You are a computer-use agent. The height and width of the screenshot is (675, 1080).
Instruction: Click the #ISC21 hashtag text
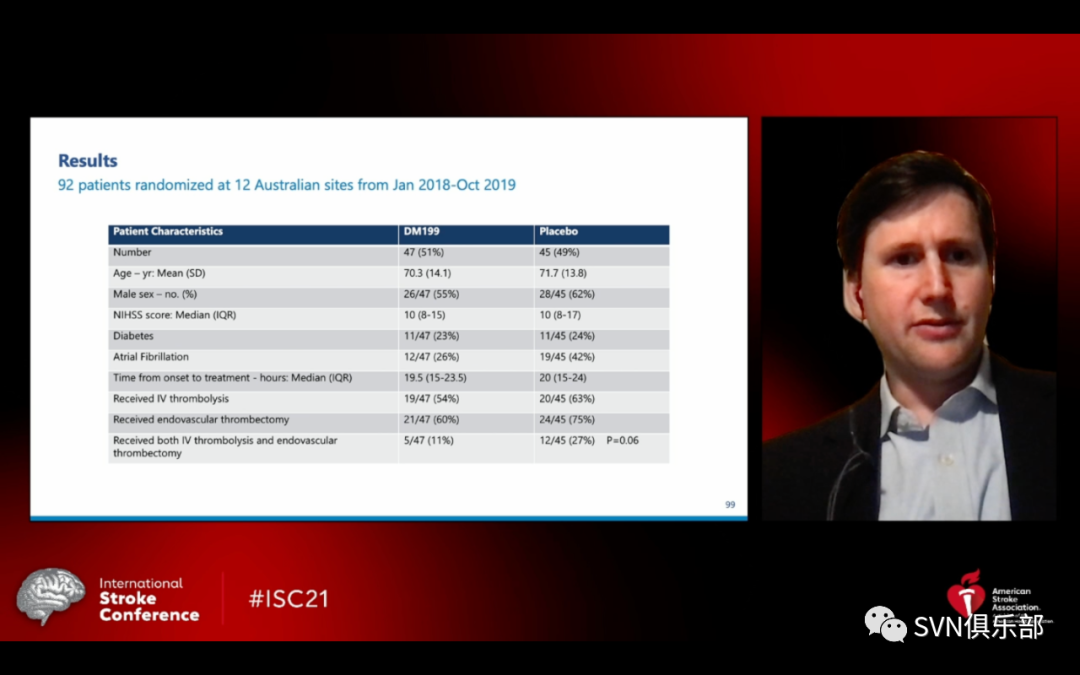point(289,599)
